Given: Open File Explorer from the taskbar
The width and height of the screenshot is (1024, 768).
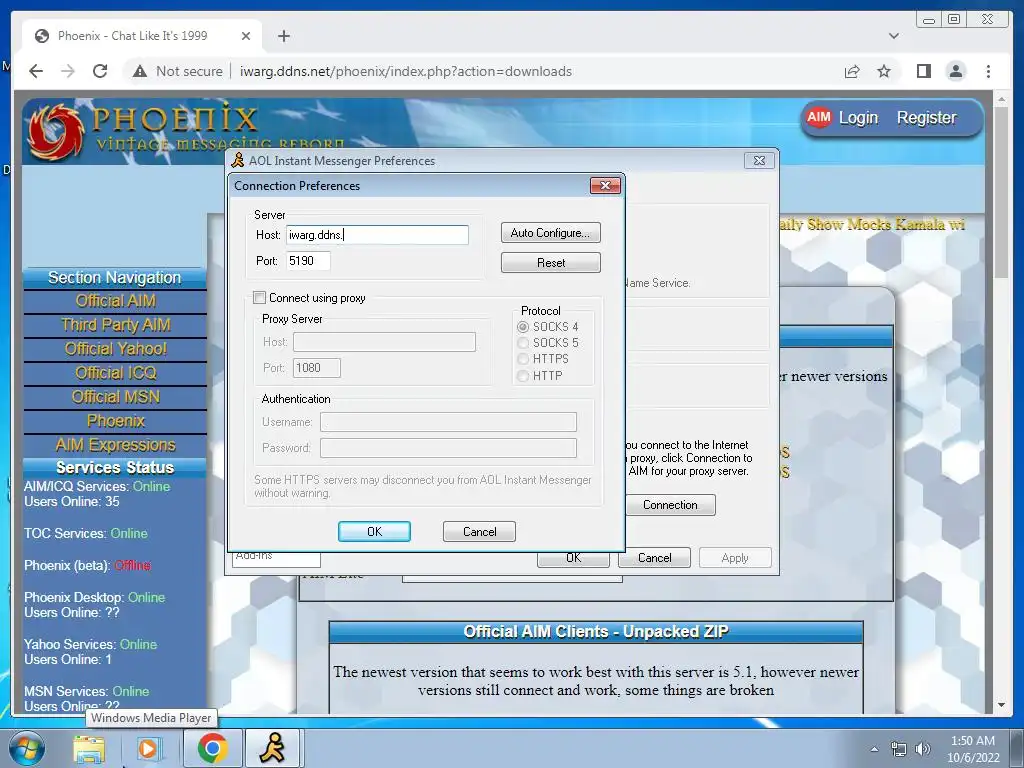Looking at the screenshot, I should (89, 749).
